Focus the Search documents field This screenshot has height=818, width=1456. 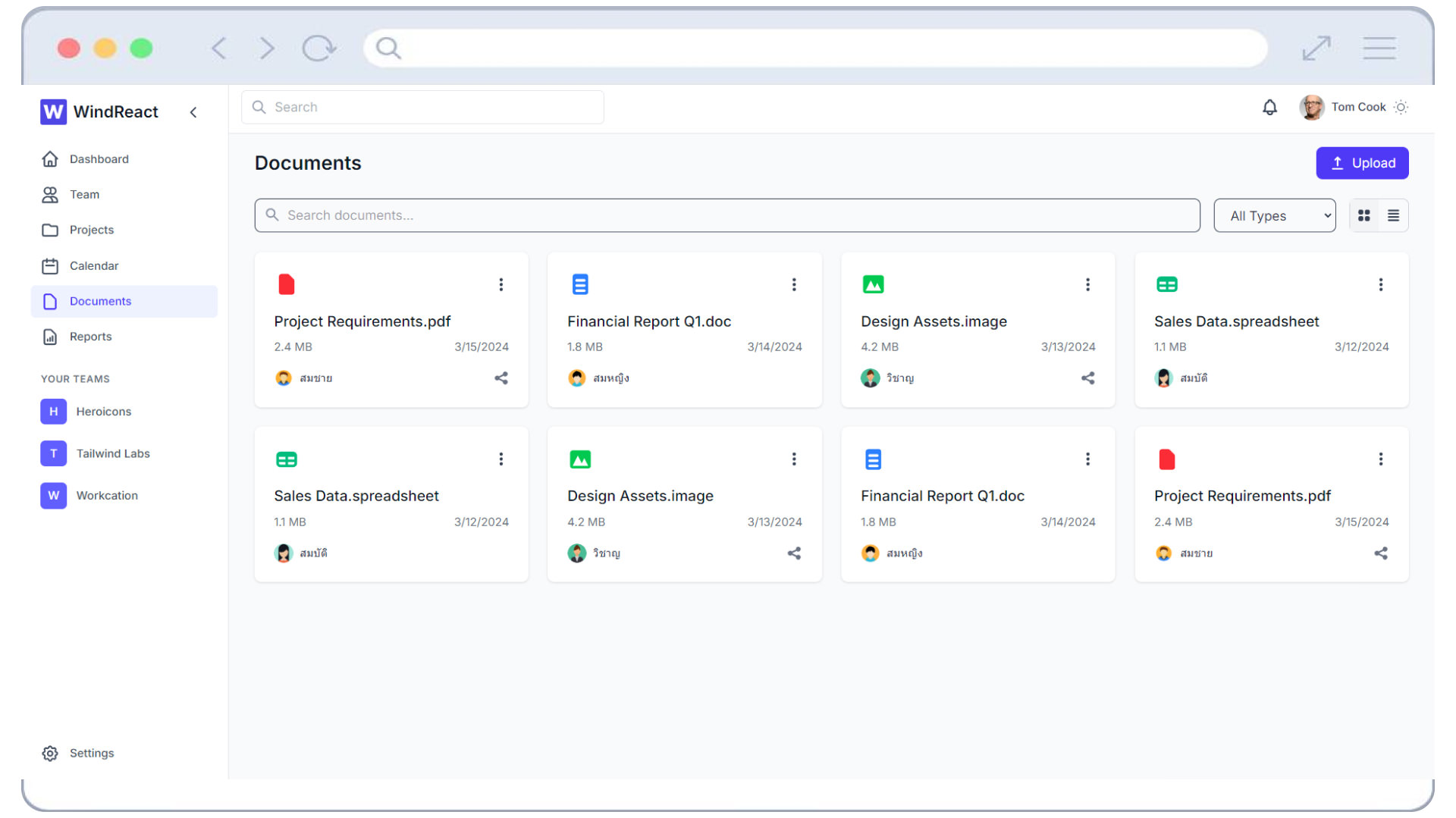[x=726, y=215]
